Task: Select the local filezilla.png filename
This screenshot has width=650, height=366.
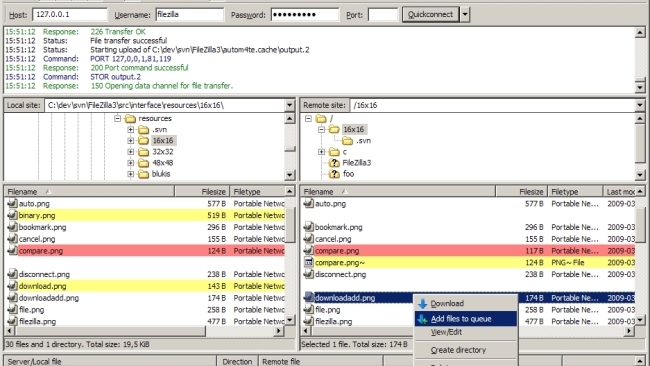Action: pos(37,321)
